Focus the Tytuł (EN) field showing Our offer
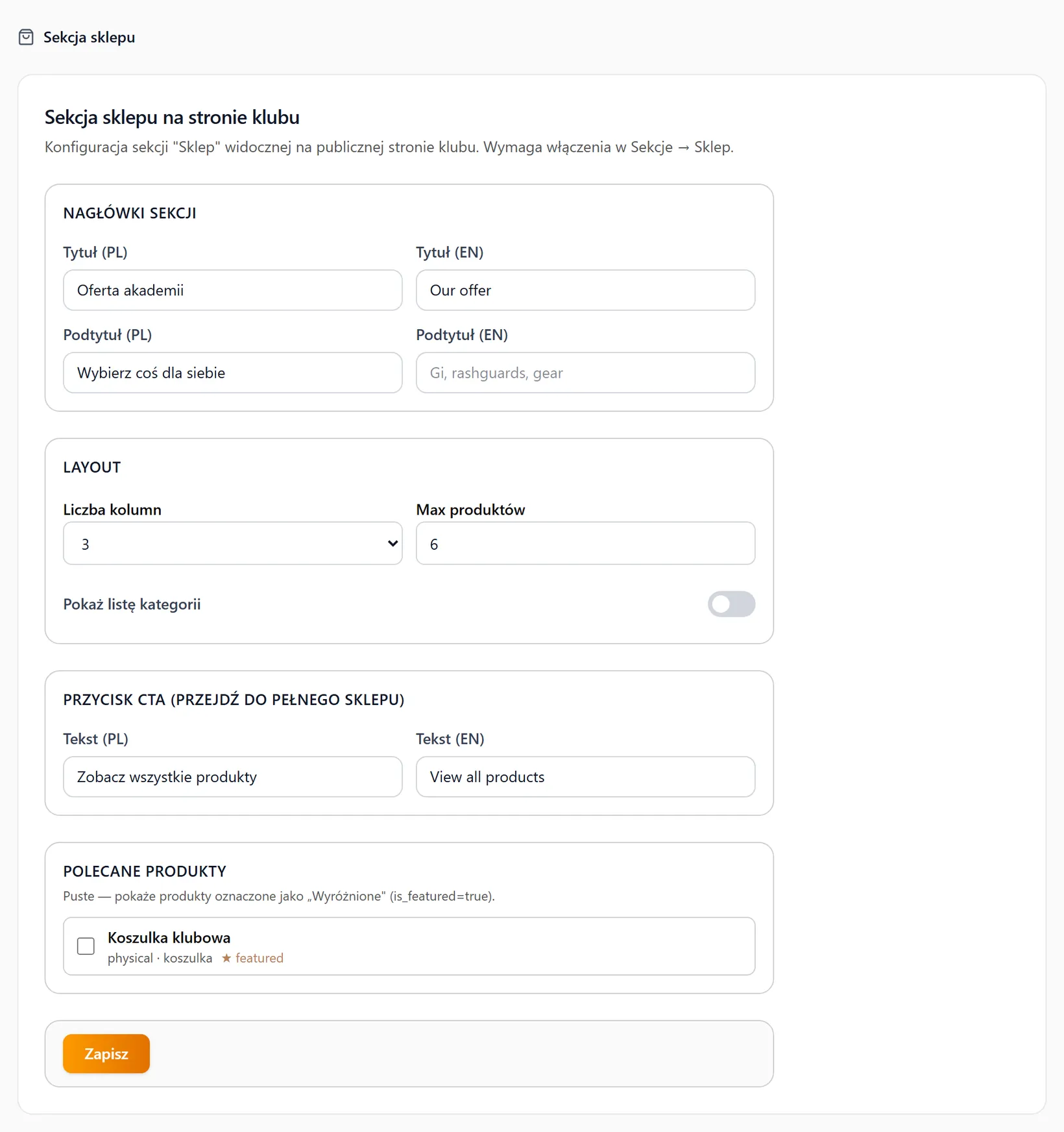 click(x=585, y=290)
